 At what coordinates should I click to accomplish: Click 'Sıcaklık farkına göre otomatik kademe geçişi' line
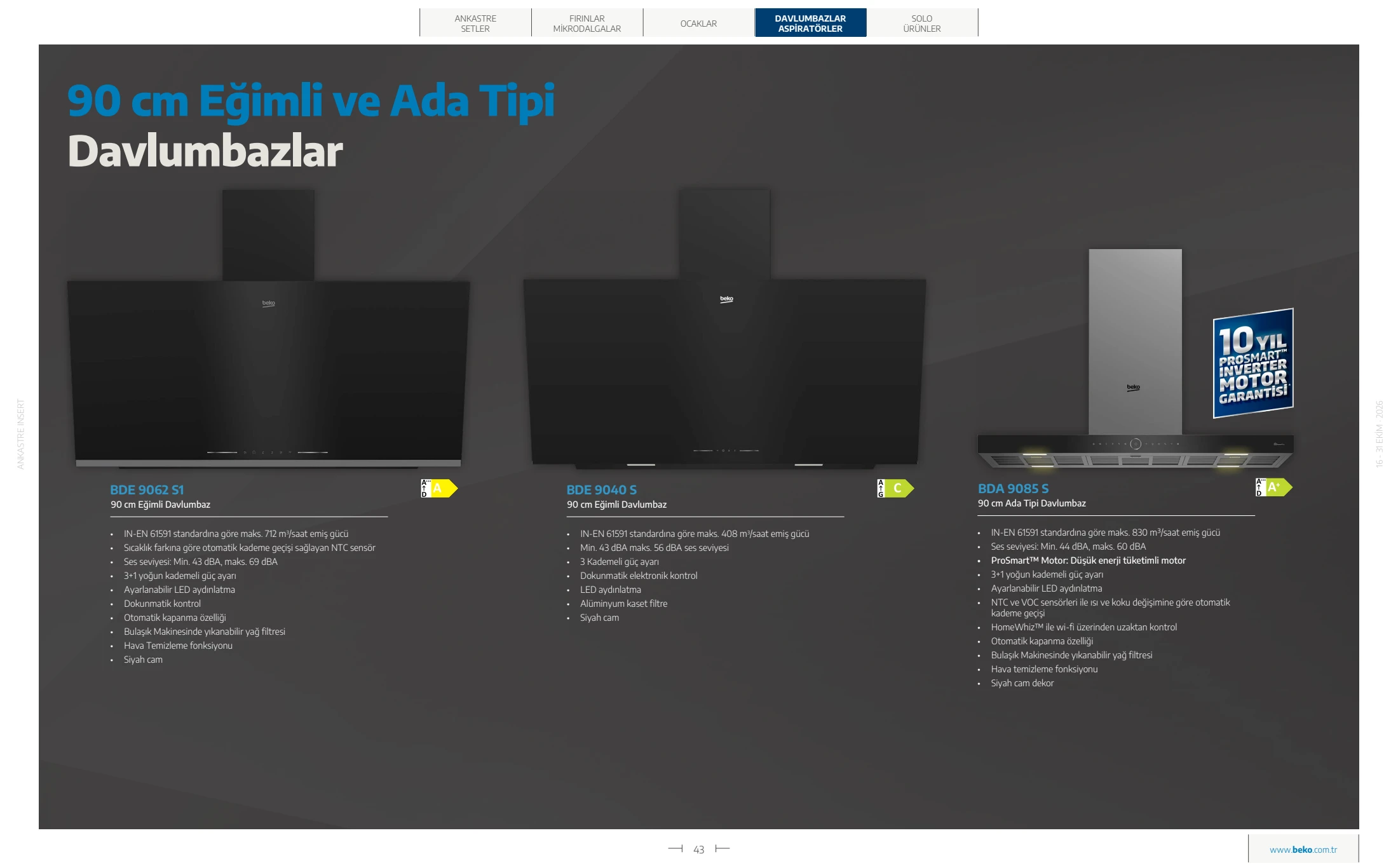coord(249,548)
